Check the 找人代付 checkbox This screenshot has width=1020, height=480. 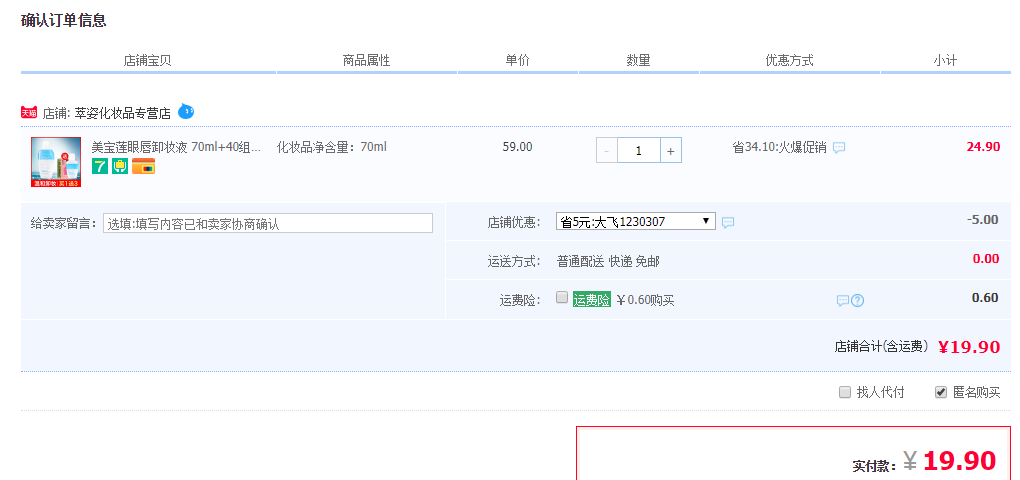click(845, 392)
